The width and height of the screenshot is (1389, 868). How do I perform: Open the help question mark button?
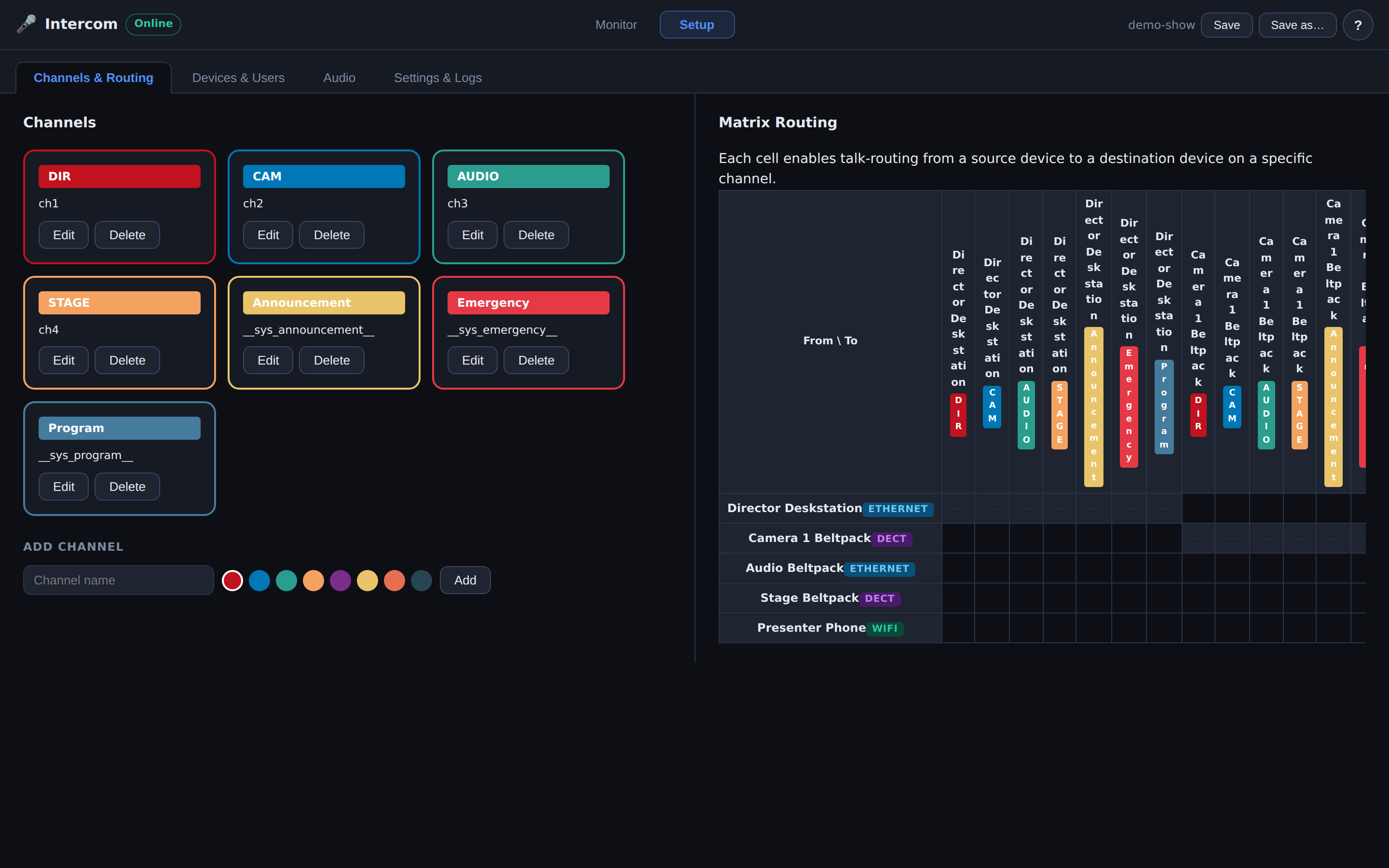coord(1358,25)
